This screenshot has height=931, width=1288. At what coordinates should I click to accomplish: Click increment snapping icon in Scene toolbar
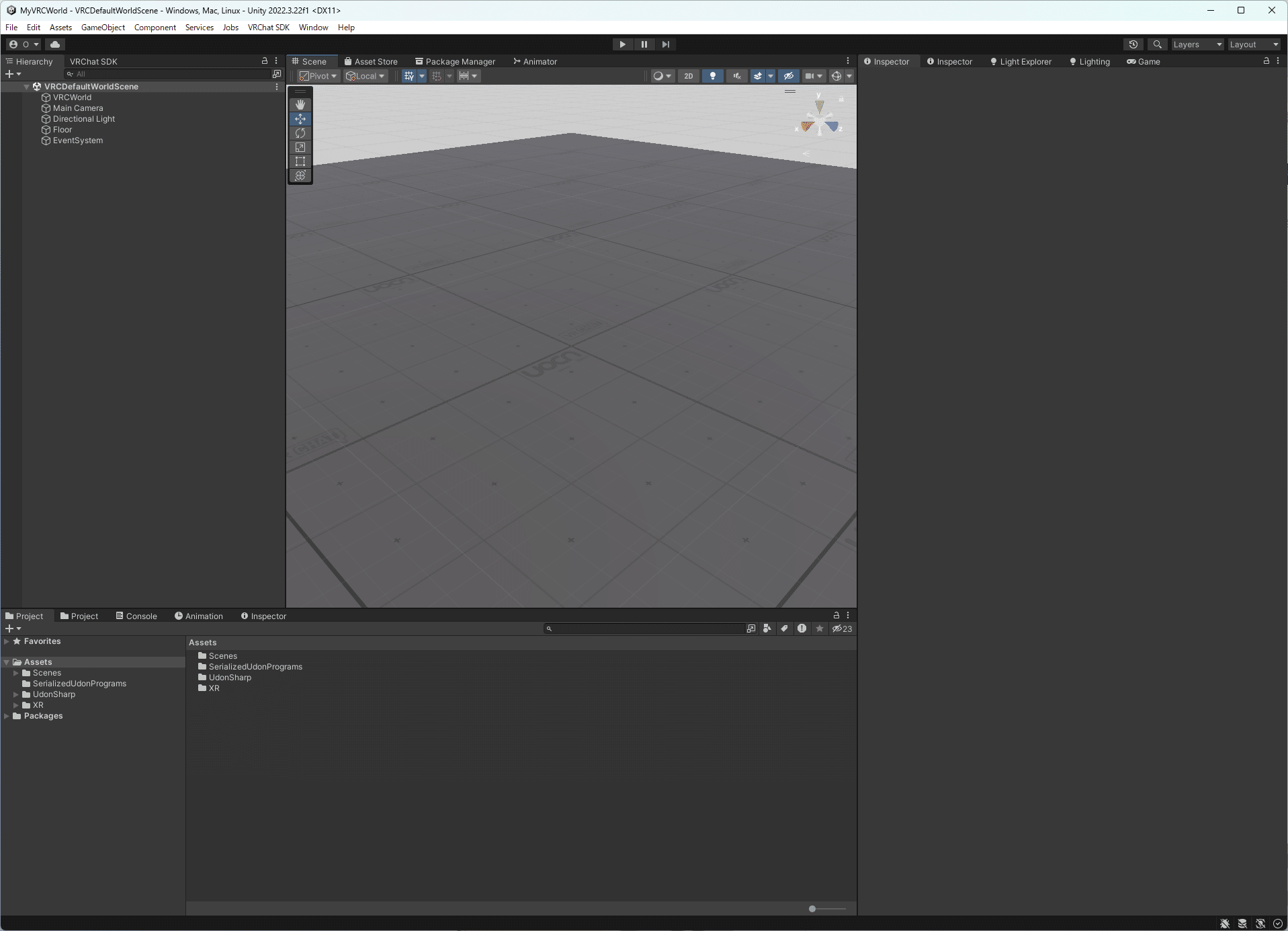(464, 76)
